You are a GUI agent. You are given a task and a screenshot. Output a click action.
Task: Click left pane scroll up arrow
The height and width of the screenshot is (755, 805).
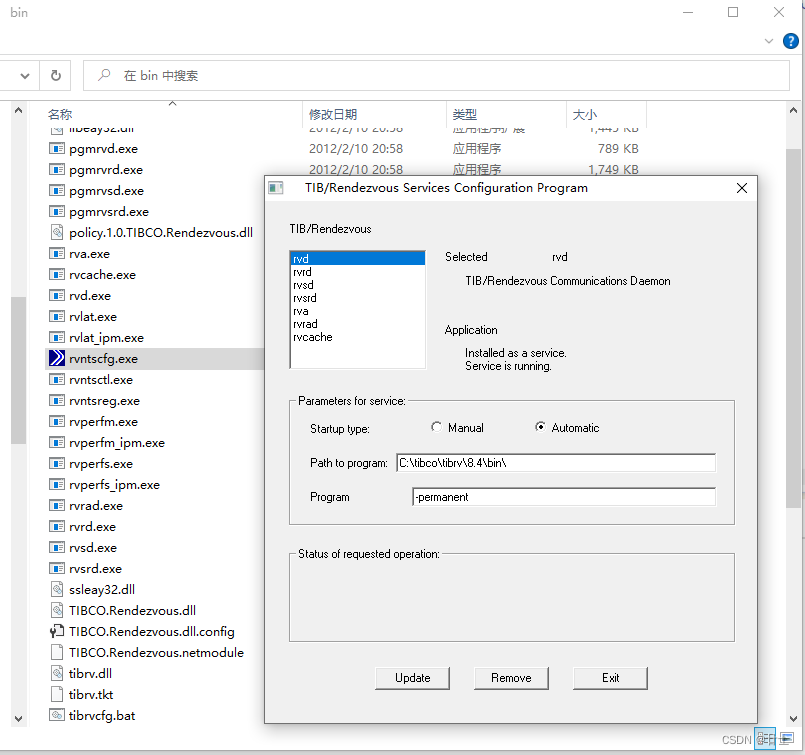(18, 110)
